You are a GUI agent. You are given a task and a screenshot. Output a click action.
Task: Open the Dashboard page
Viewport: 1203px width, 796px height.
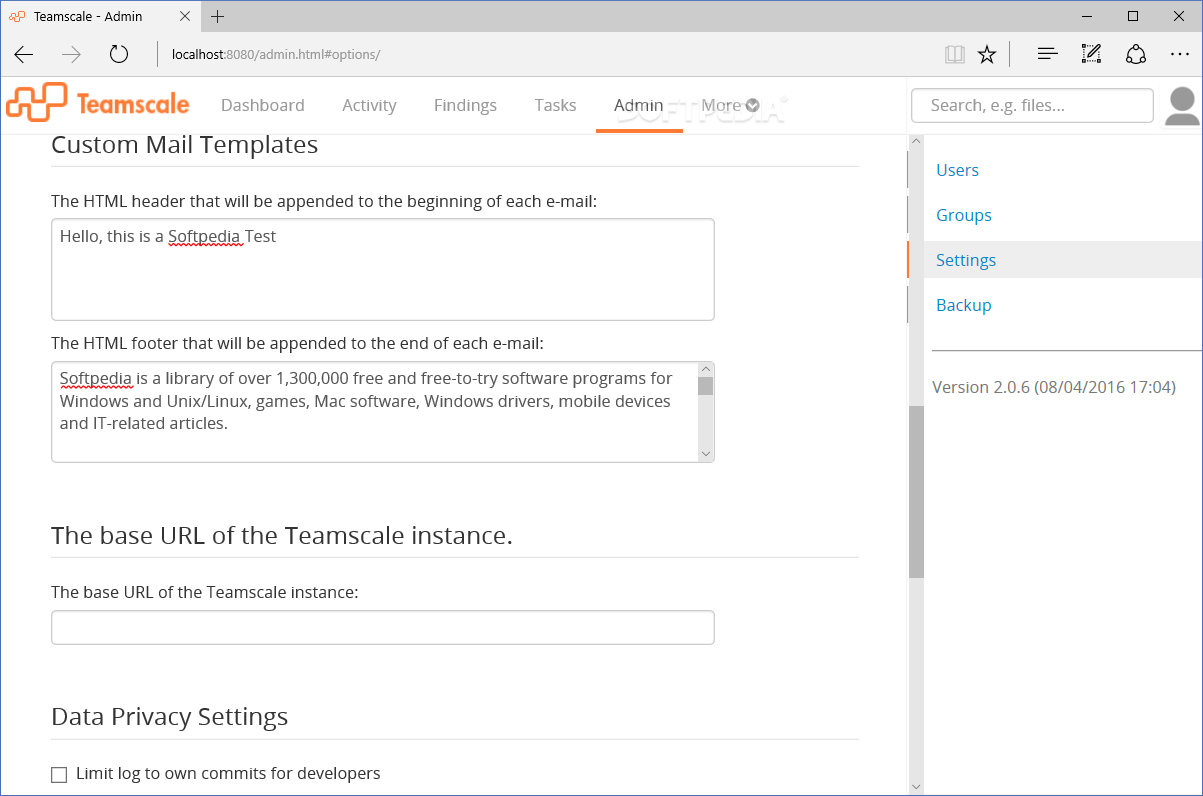point(263,105)
